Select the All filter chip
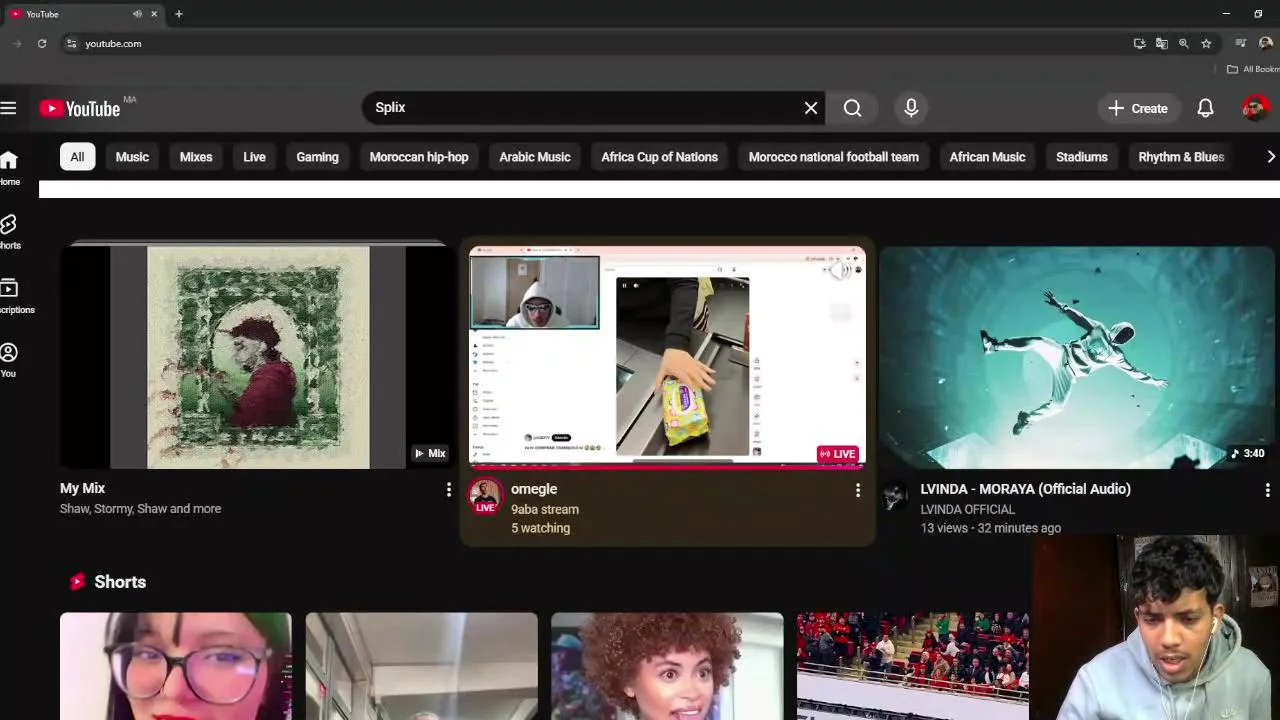Screen dimensions: 1280x720 [77, 157]
